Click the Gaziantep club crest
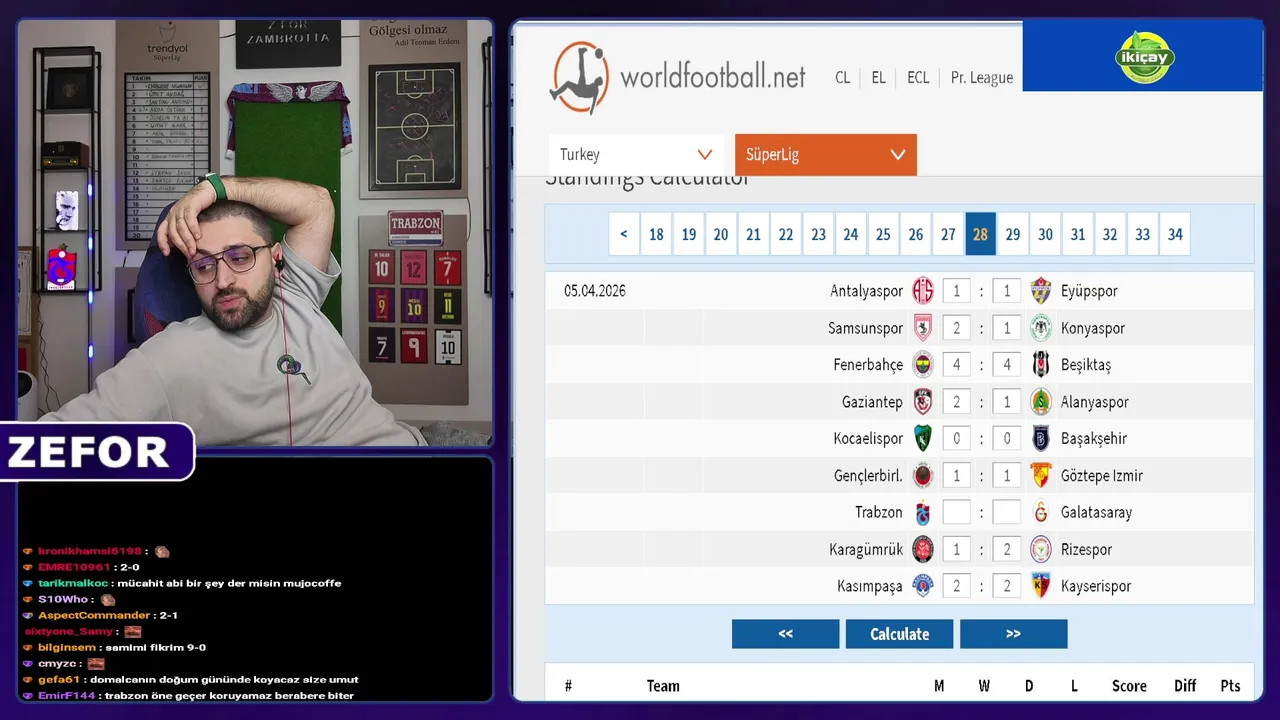Screen dimensions: 1280x720 922,402
